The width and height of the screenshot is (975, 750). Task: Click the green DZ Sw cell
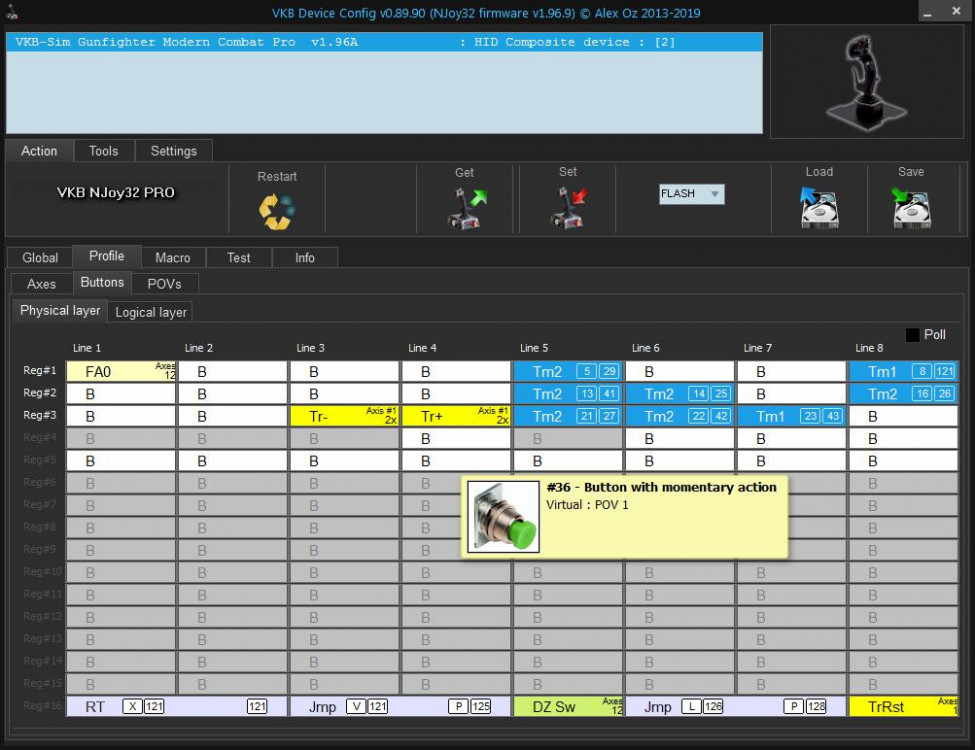(568, 707)
